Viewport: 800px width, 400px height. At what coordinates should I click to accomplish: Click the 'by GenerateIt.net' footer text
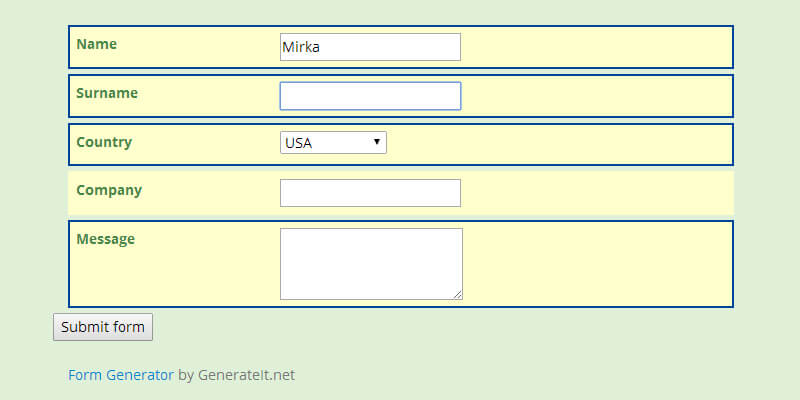click(237, 375)
